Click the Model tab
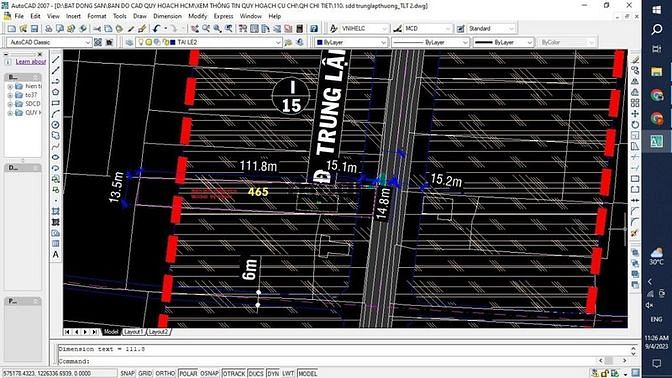Screen dimensions: 672x378 click(x=111, y=332)
